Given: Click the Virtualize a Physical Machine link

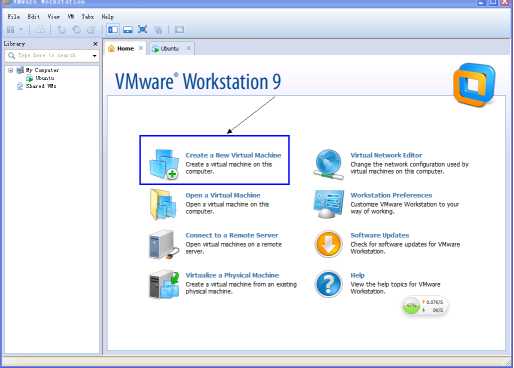Looking at the screenshot, I should (232, 275).
